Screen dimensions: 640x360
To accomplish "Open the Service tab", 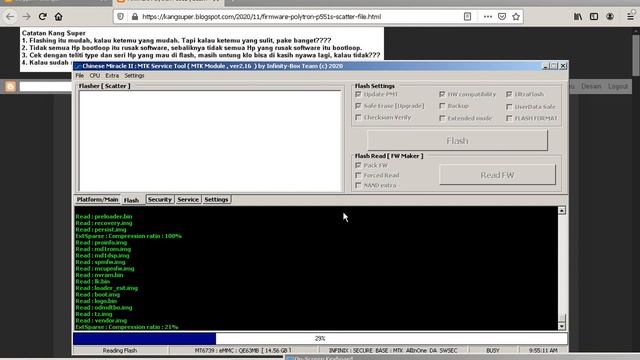I will [x=188, y=199].
